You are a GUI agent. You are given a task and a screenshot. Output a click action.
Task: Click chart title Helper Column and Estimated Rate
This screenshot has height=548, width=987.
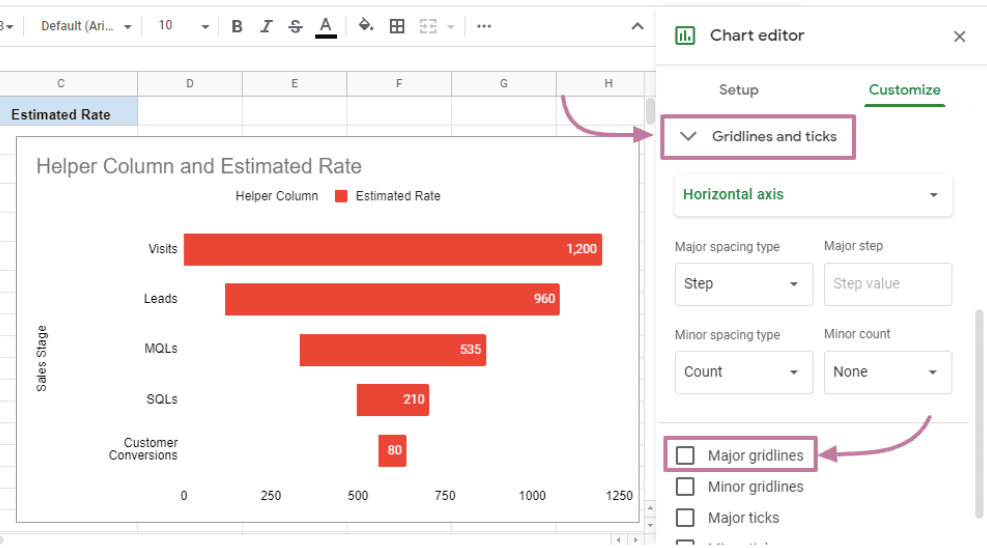click(x=199, y=166)
